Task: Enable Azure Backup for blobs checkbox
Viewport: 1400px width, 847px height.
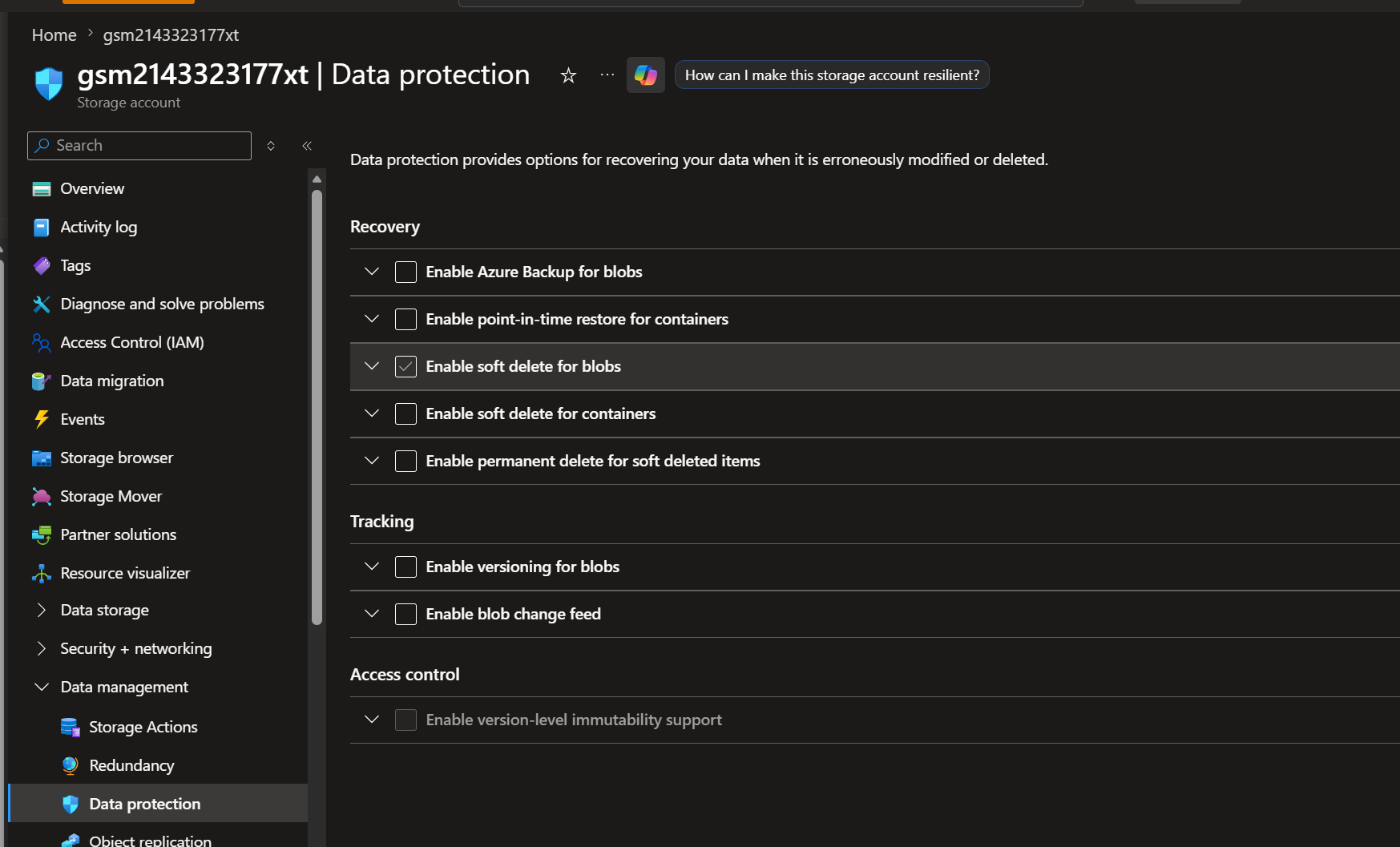Action: pyautogui.click(x=405, y=272)
